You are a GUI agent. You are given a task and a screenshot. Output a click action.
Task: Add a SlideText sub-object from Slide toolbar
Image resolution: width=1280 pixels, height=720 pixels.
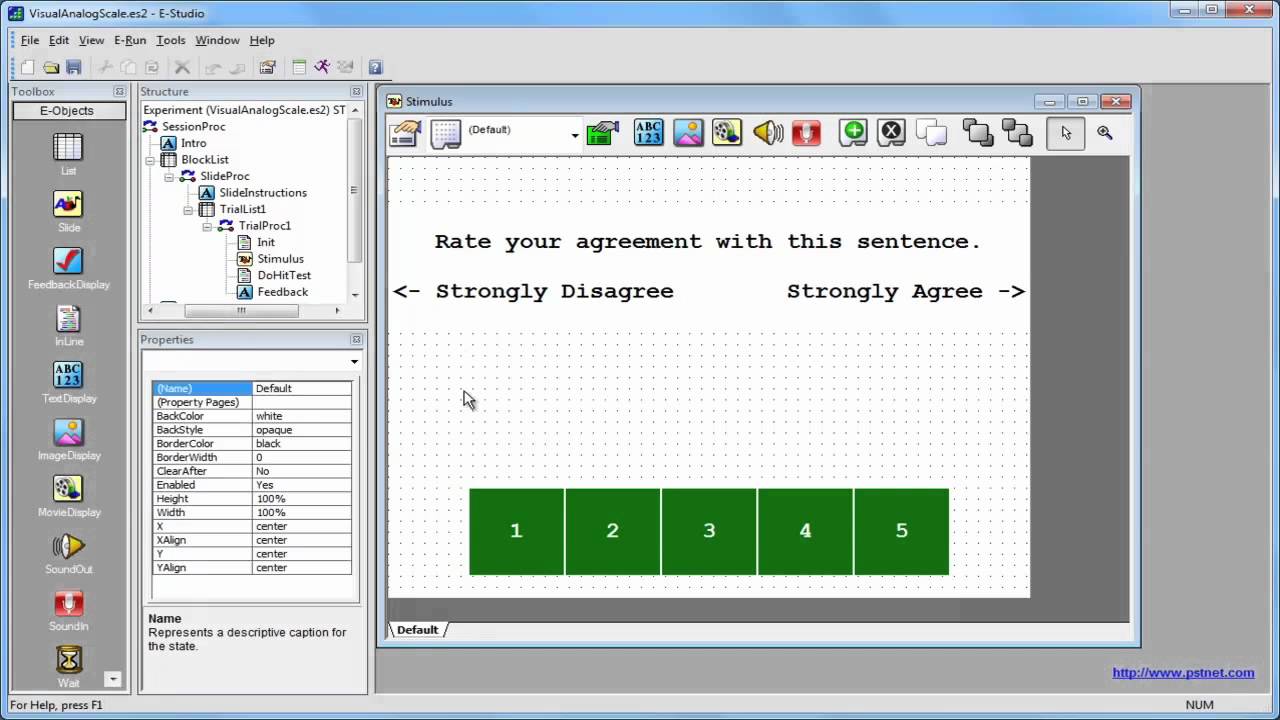(648, 132)
